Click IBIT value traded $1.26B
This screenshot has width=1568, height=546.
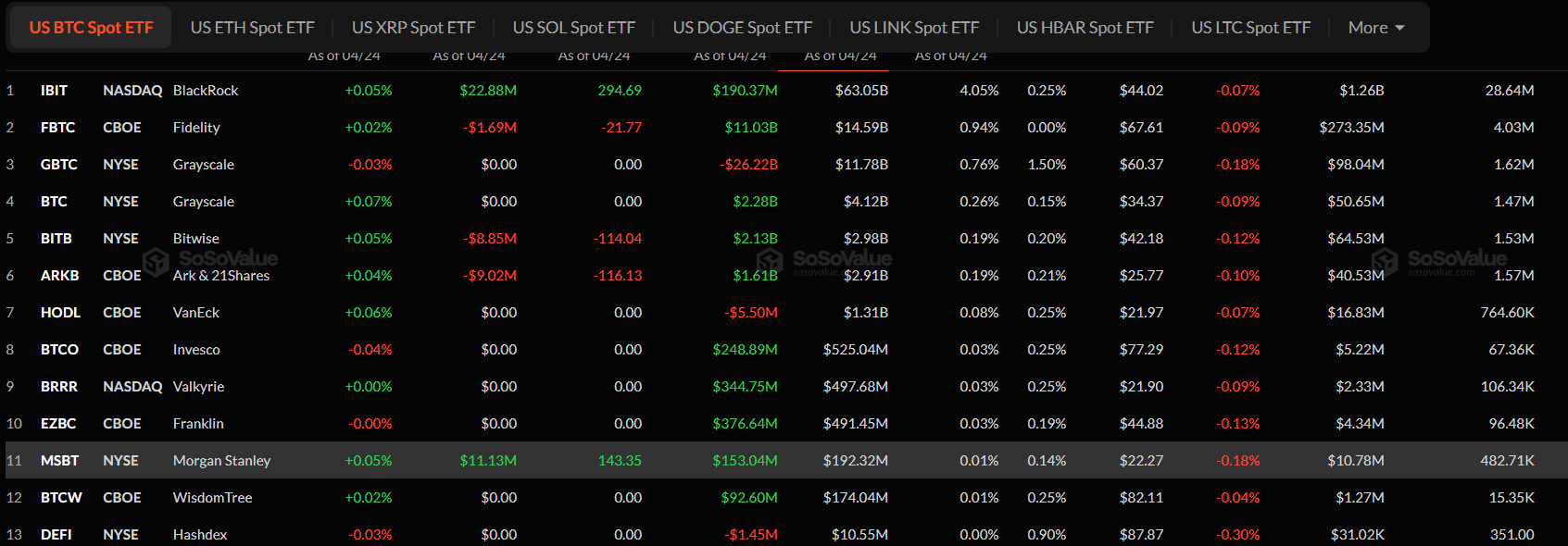[1361, 91]
